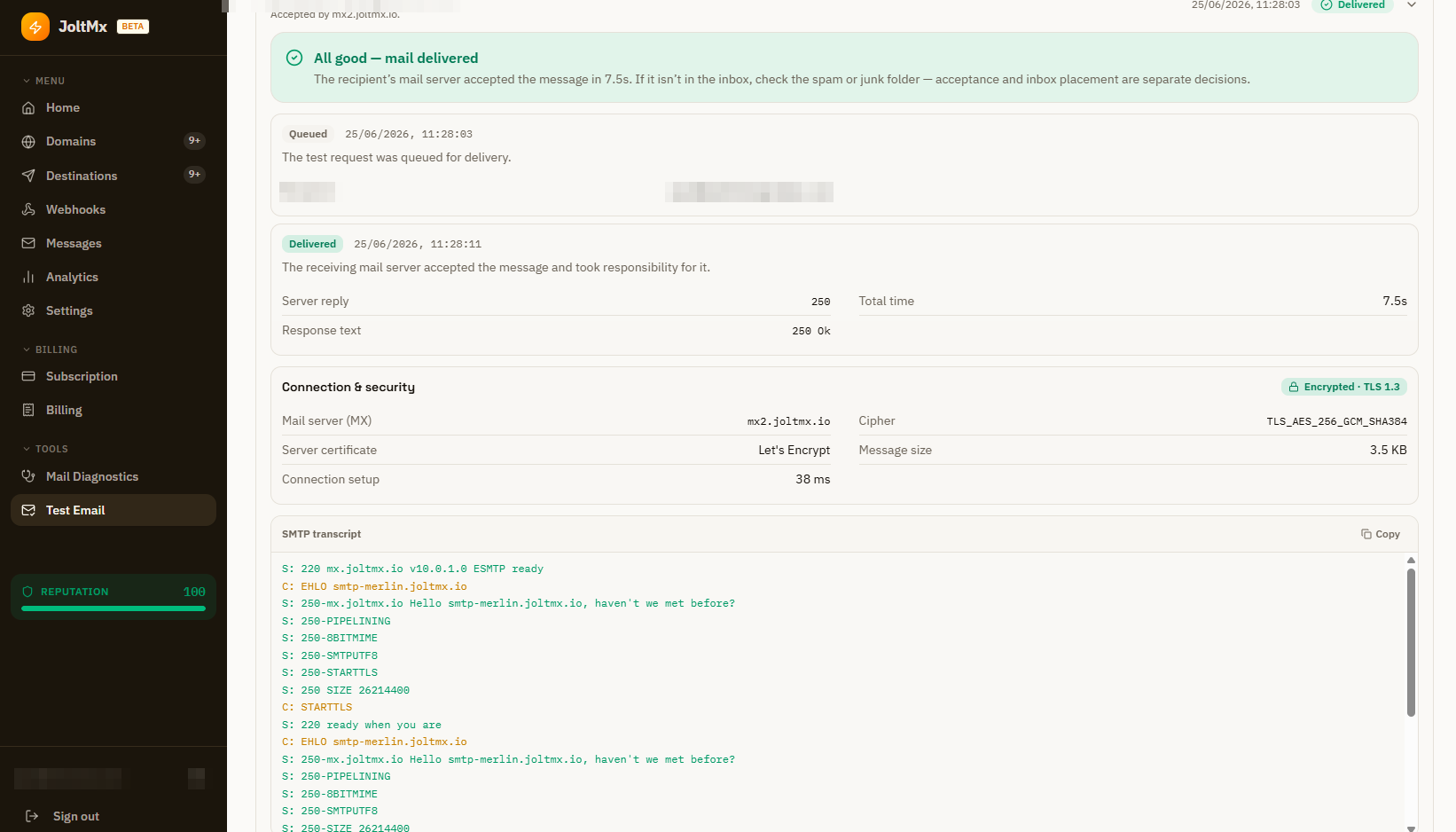The image size is (1456, 832).
Task: Click the Let's Encrypt certificate value
Action: coord(795,450)
